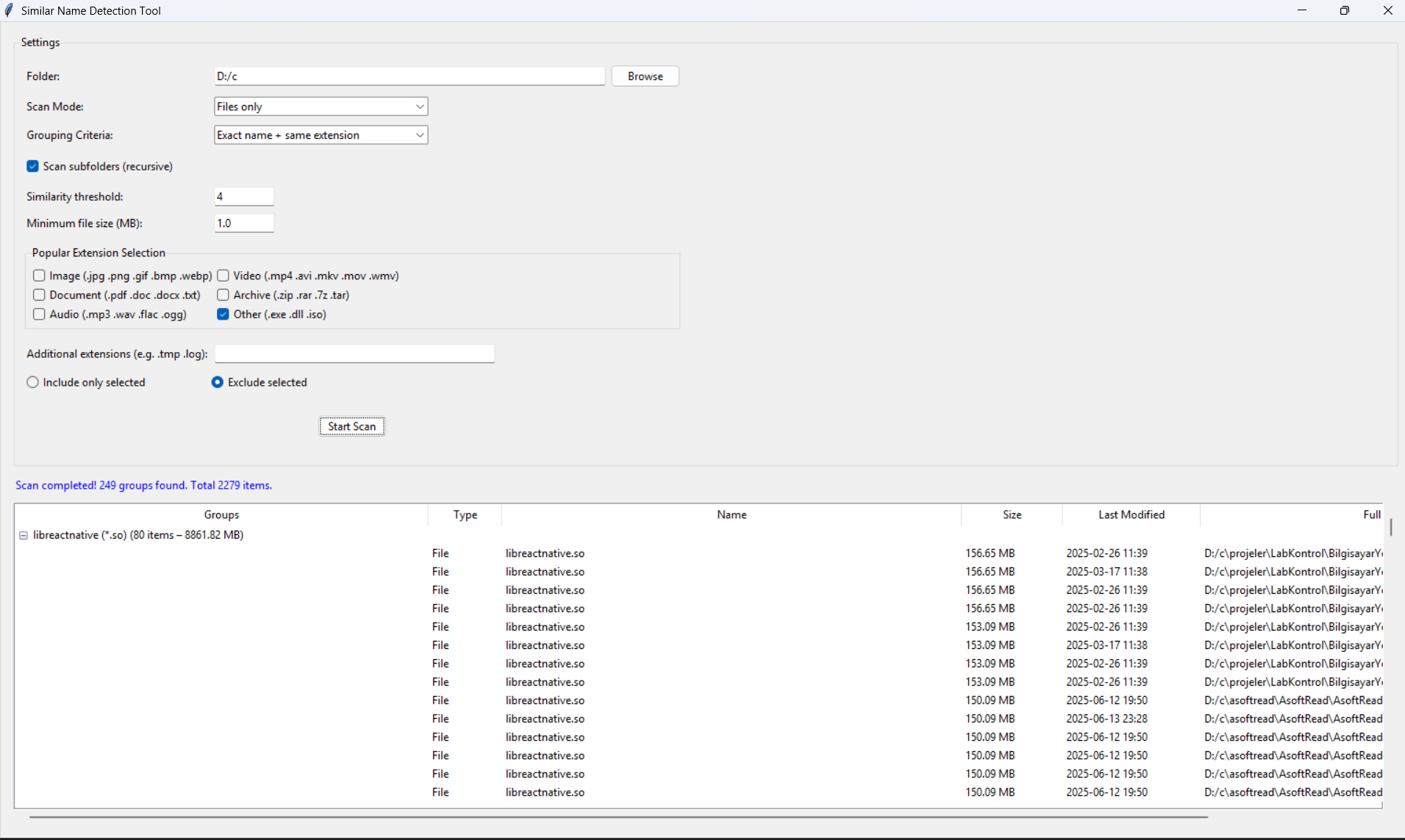This screenshot has height=840, width=1405.
Task: Edit the Similarity threshold value
Action: pyautogui.click(x=243, y=196)
